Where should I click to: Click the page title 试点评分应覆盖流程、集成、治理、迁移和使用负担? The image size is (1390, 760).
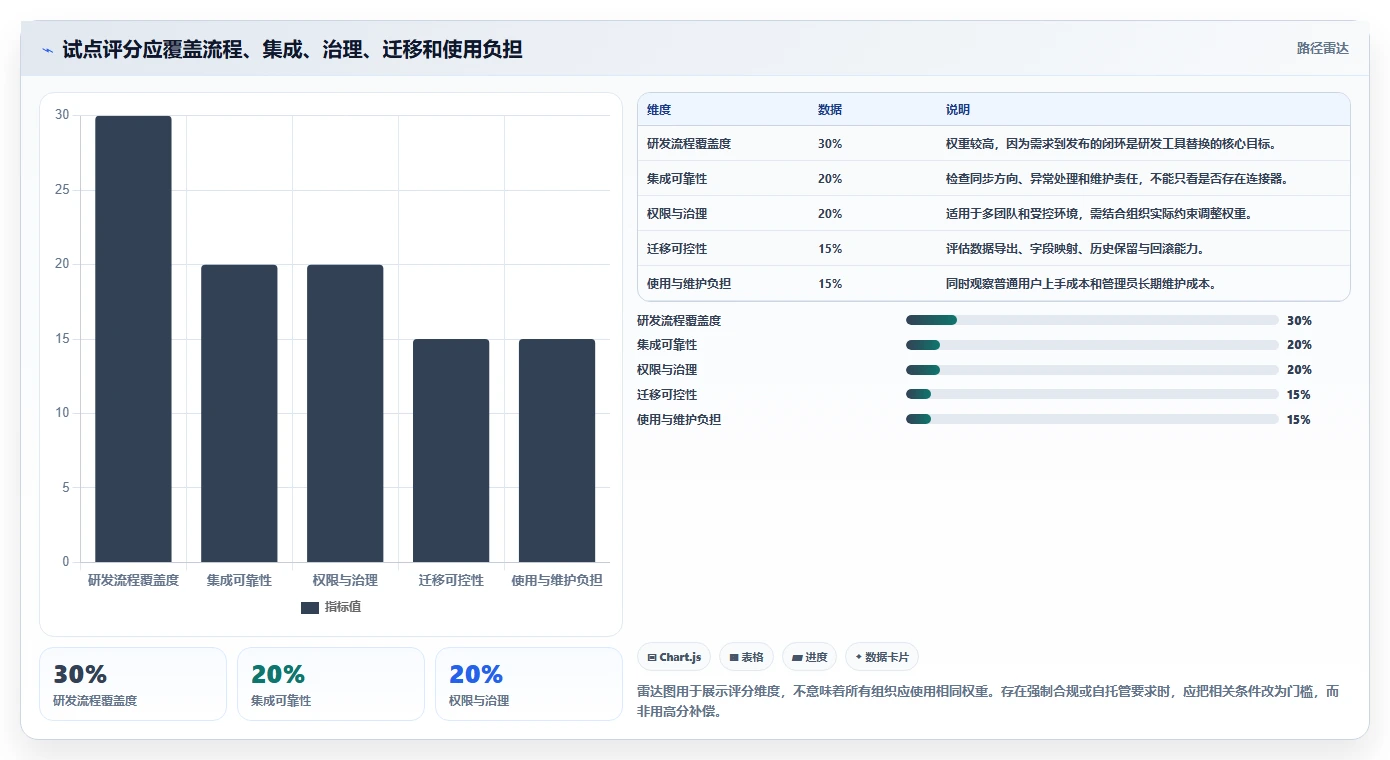pos(292,49)
